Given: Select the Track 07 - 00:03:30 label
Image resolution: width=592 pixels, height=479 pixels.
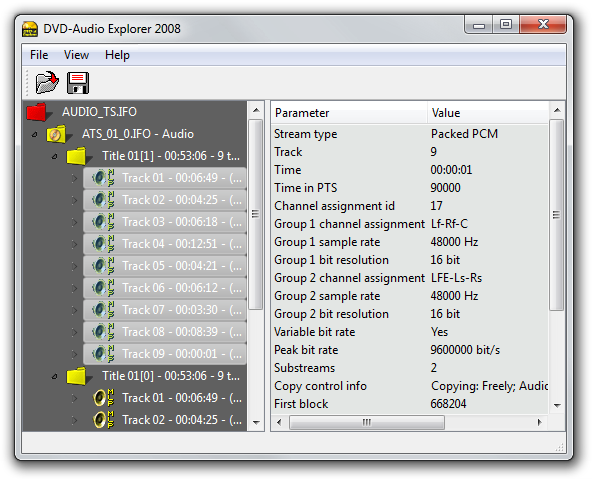Looking at the screenshot, I should click(182, 310).
